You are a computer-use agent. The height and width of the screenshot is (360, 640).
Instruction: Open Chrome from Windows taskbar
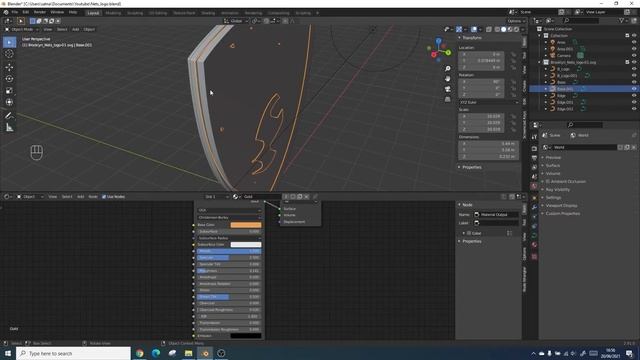click(140, 353)
